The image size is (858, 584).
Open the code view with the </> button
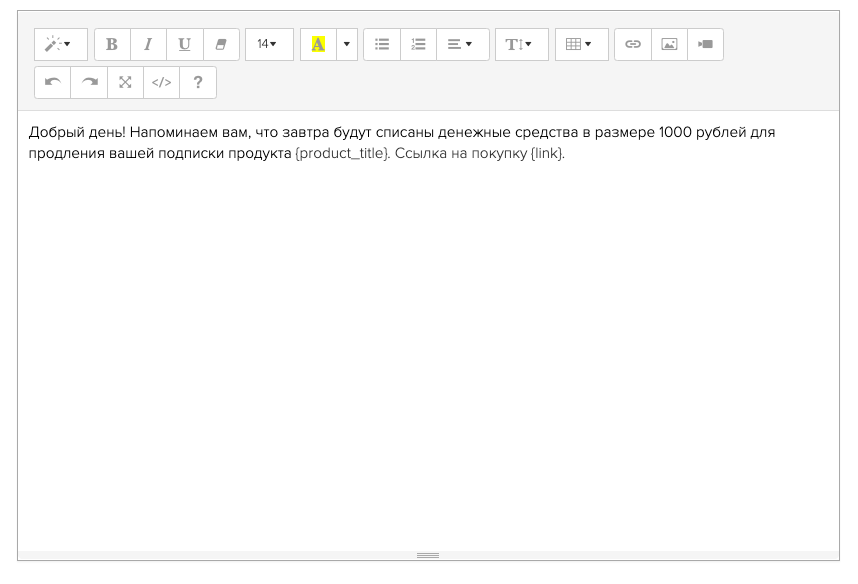161,83
